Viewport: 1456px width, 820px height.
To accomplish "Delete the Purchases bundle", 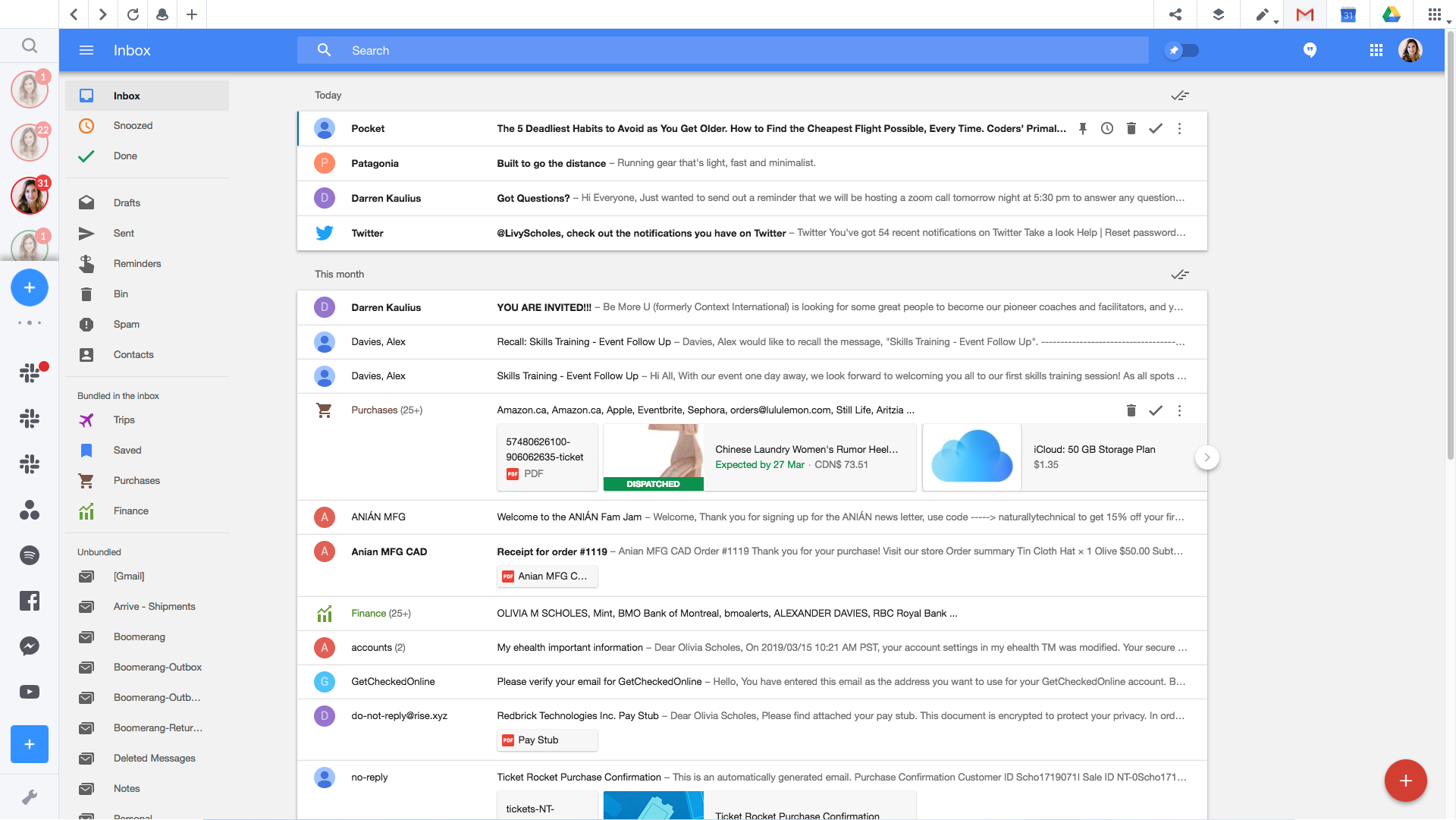I will [x=1131, y=410].
